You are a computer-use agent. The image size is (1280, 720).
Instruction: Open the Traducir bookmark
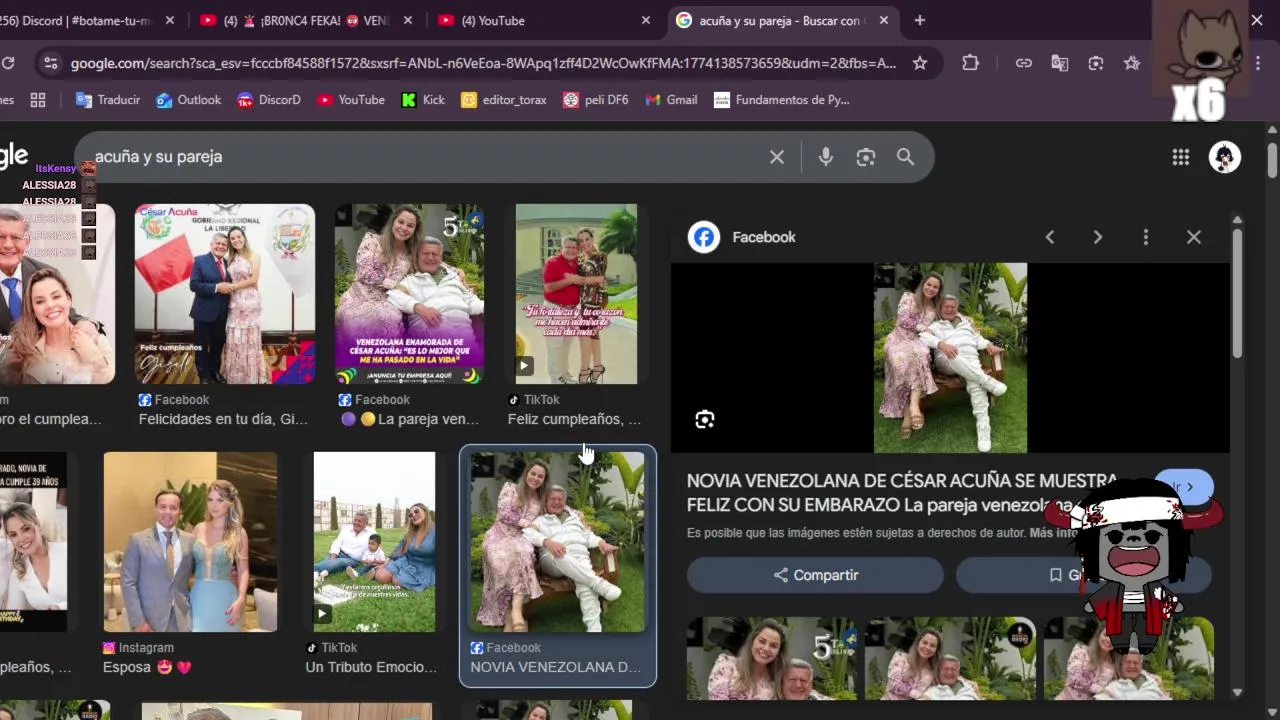point(108,100)
